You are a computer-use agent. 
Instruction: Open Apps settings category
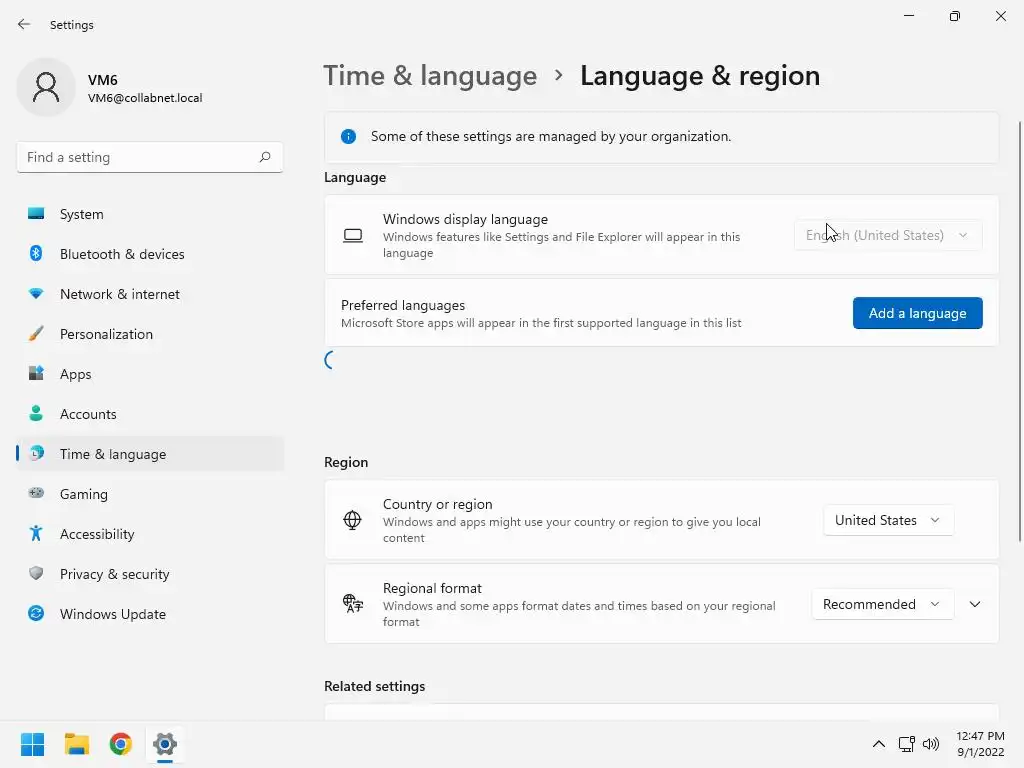pos(150,374)
